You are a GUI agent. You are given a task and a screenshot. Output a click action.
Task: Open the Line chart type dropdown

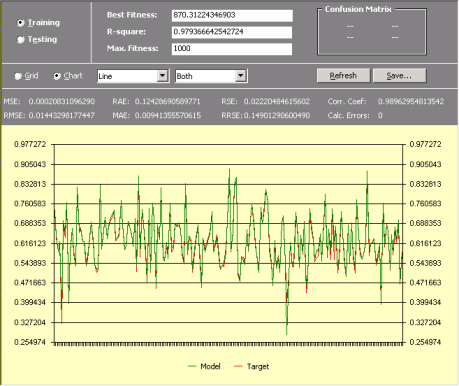(x=133, y=76)
